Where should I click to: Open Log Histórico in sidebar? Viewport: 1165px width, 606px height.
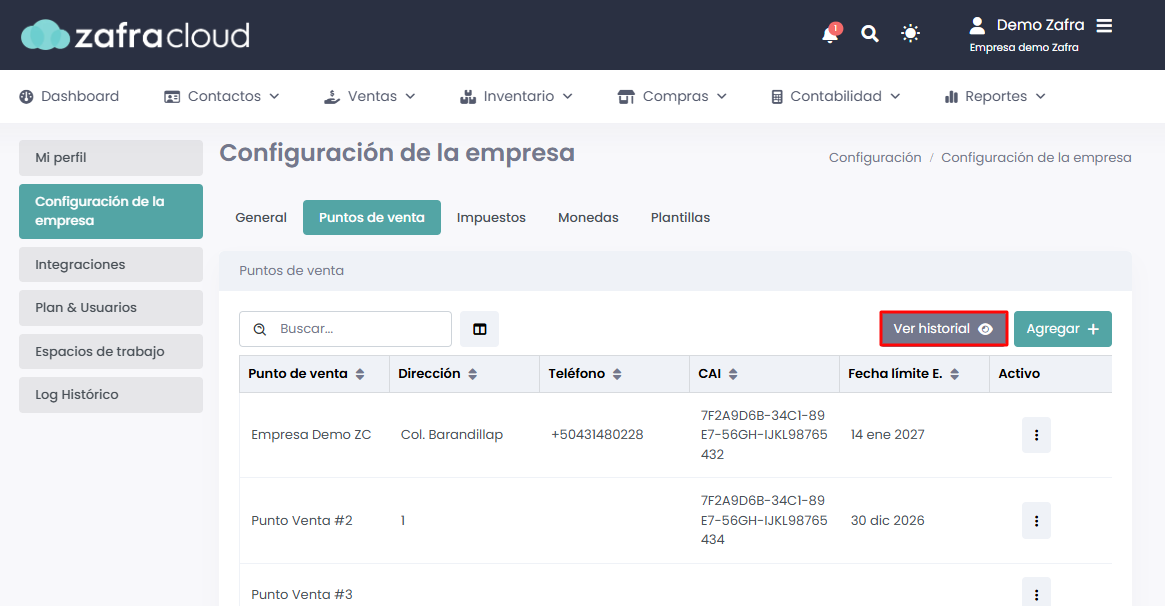click(111, 395)
